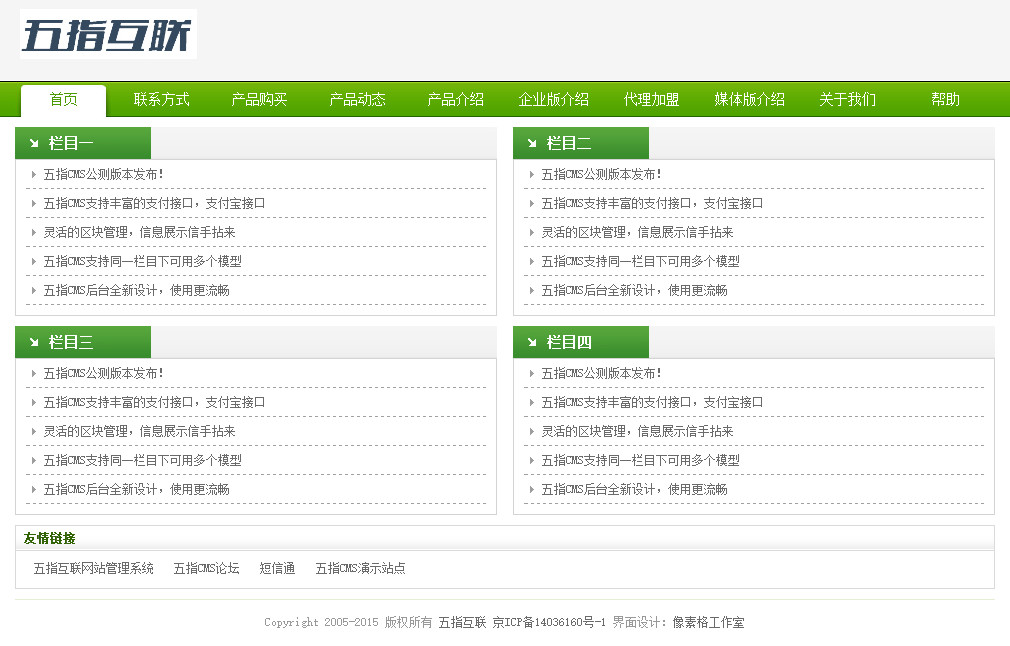Select the 首页 navigation tab
Image resolution: width=1010 pixels, height=646 pixels.
click(63, 99)
